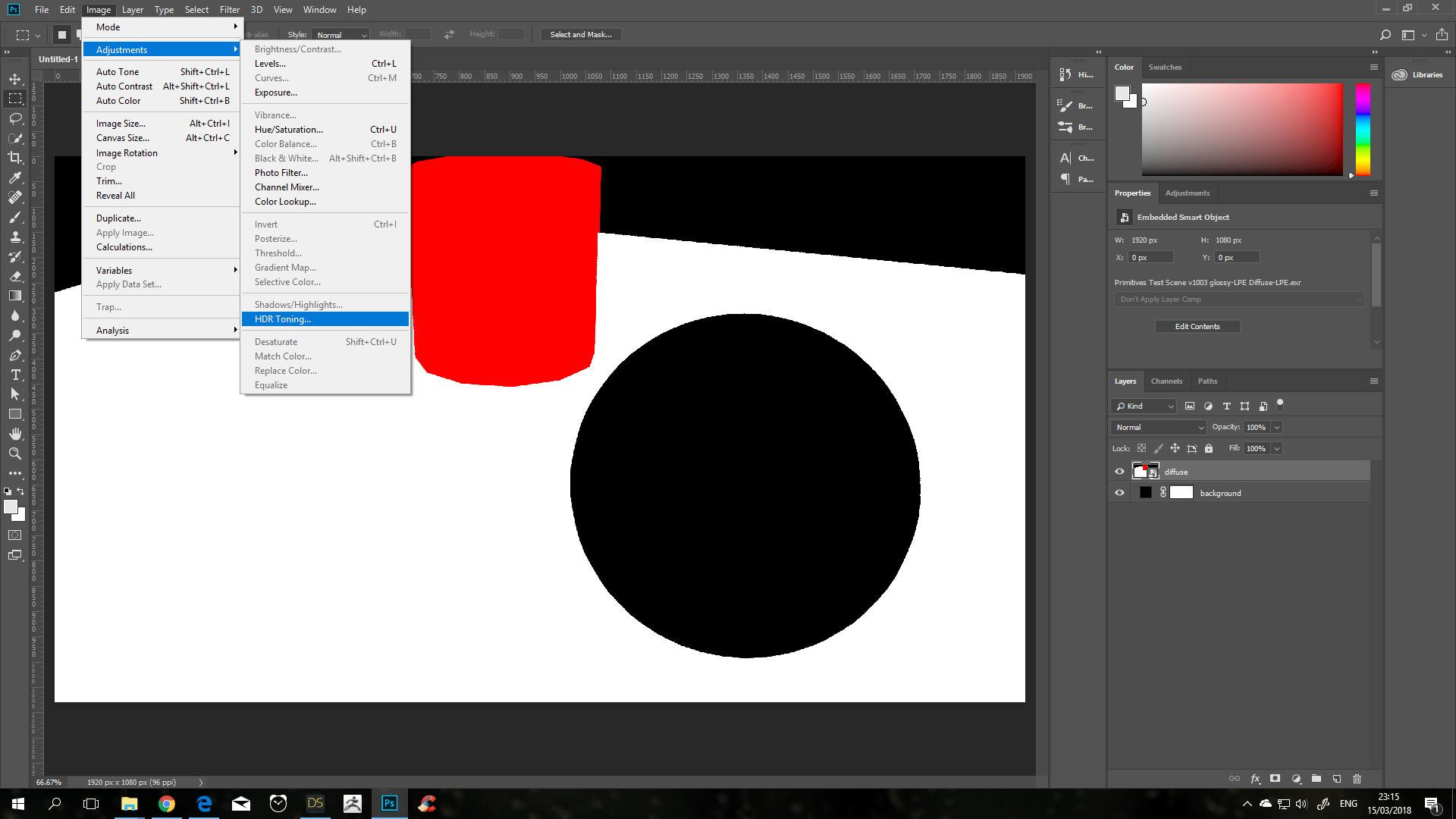Image resolution: width=1456 pixels, height=819 pixels.
Task: Open the Opacity value dropdown
Action: [x=1276, y=427]
